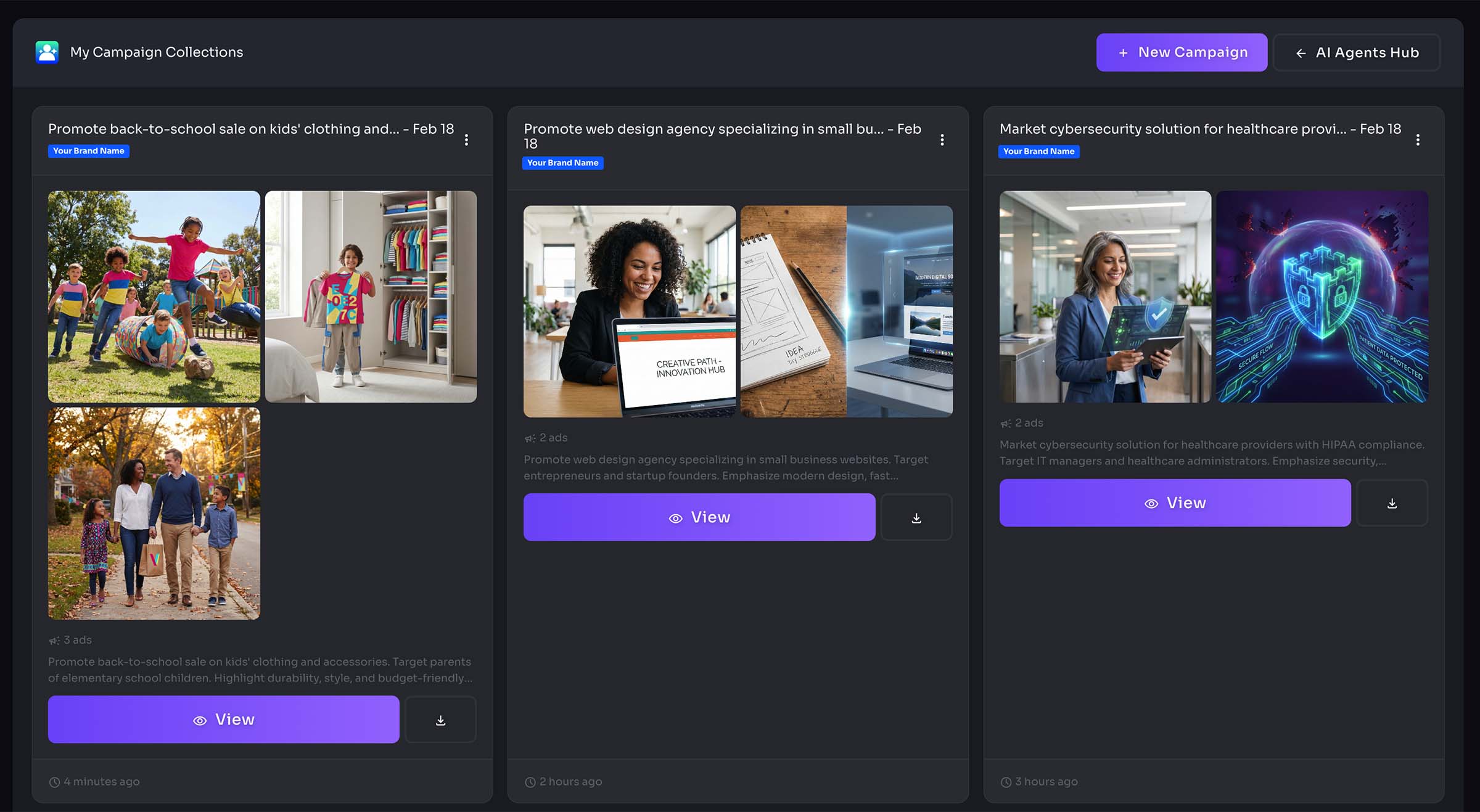Go back to AI Agents Hub

tap(1357, 52)
